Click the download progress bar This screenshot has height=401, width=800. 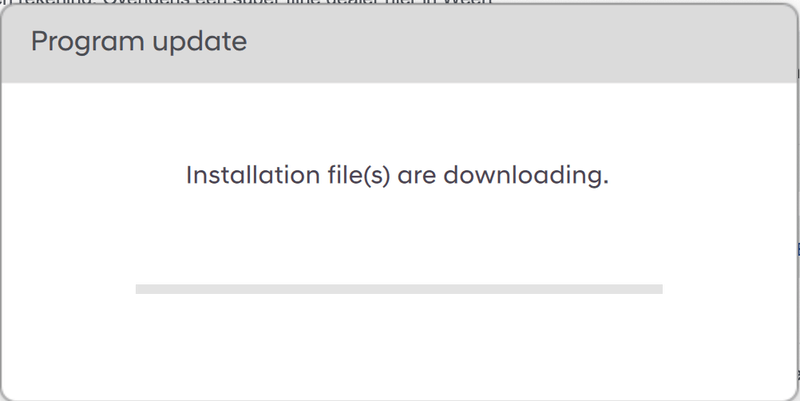(x=398, y=289)
